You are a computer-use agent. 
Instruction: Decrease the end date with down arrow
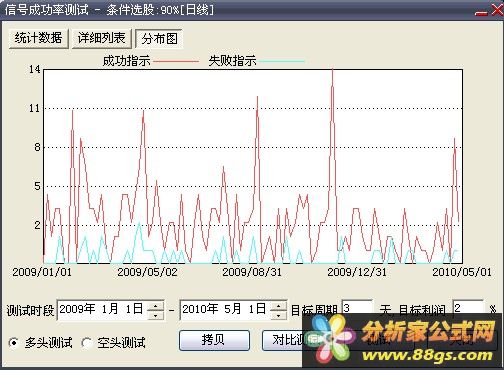tap(278, 315)
